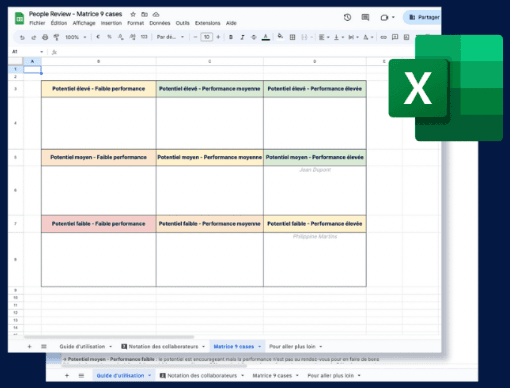Click the Google Sheets home logo

19,18
